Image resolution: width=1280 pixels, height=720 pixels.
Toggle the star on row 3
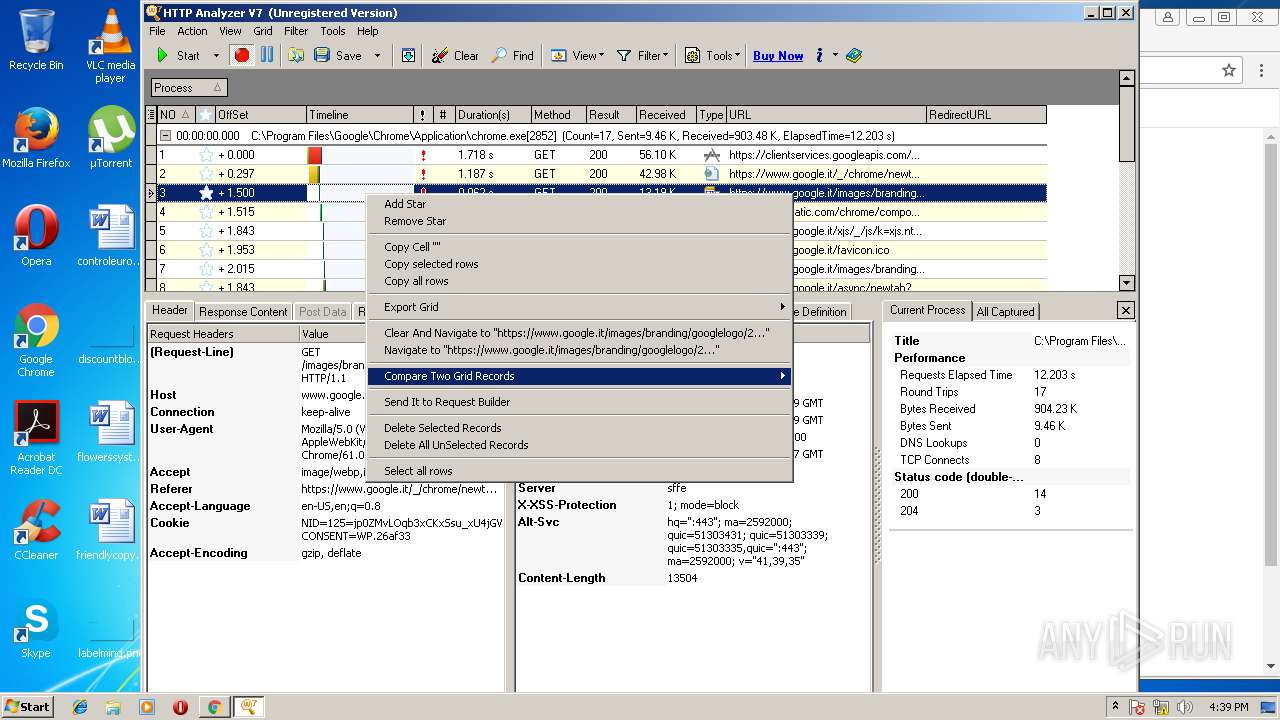206,193
